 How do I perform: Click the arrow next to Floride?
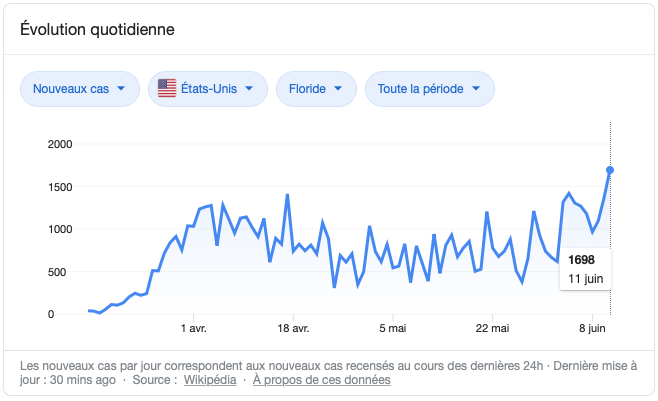[338, 89]
